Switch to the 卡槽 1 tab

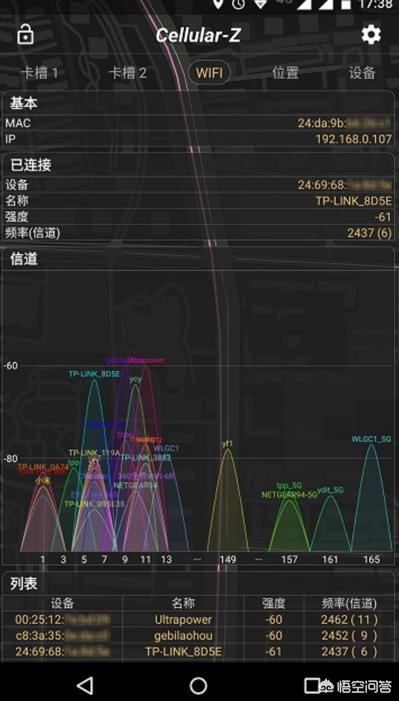click(40, 73)
